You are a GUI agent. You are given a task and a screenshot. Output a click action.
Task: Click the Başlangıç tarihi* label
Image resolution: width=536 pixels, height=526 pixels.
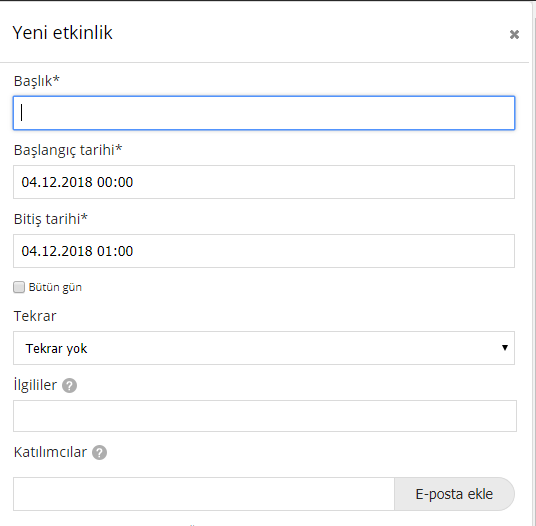[68, 150]
